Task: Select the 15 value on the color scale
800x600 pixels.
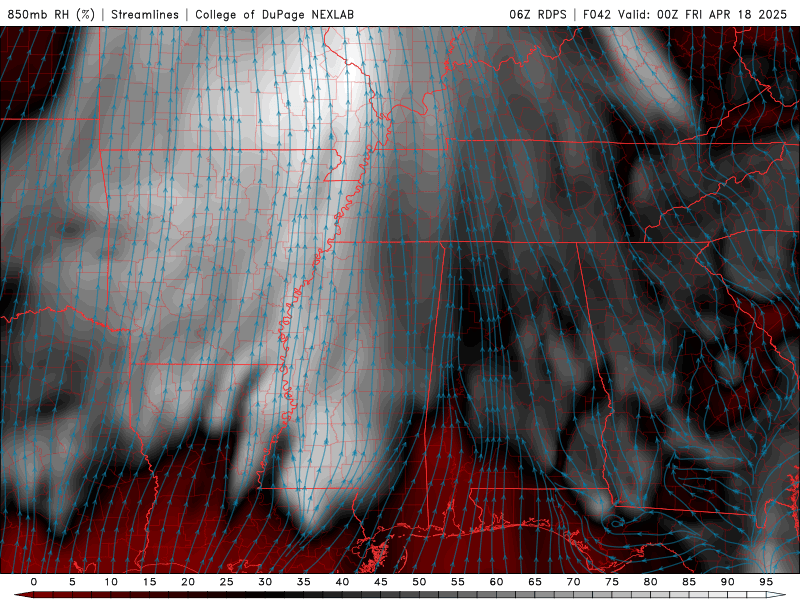Action: tap(149, 582)
